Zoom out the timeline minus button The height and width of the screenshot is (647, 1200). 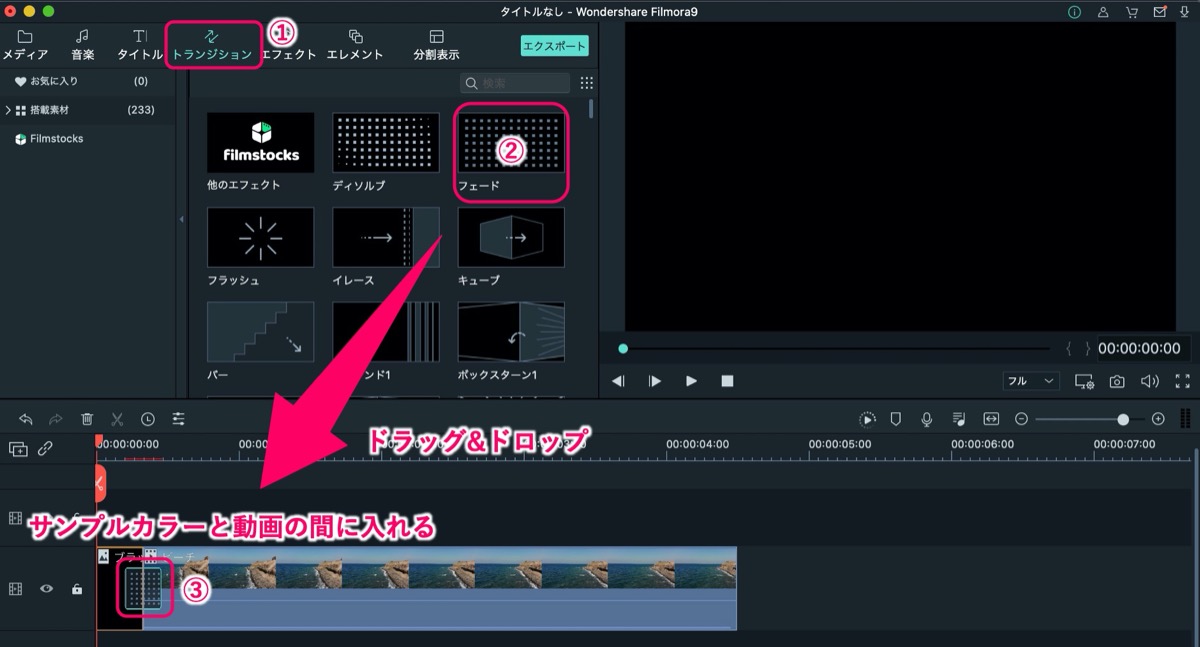pos(1021,419)
